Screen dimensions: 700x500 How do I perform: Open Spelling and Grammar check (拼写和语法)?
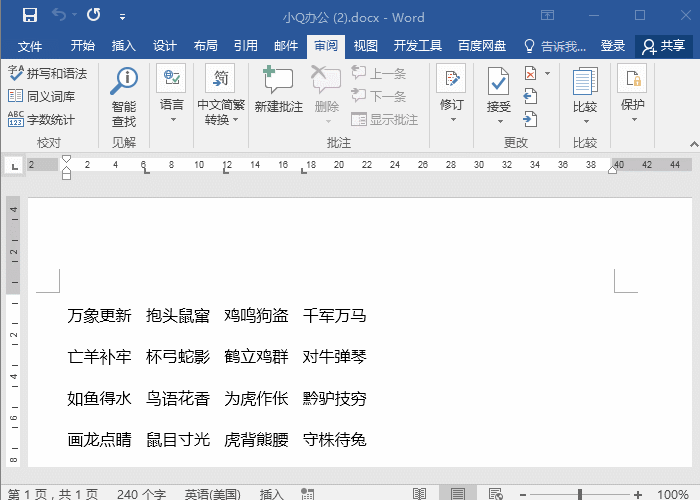(47, 73)
